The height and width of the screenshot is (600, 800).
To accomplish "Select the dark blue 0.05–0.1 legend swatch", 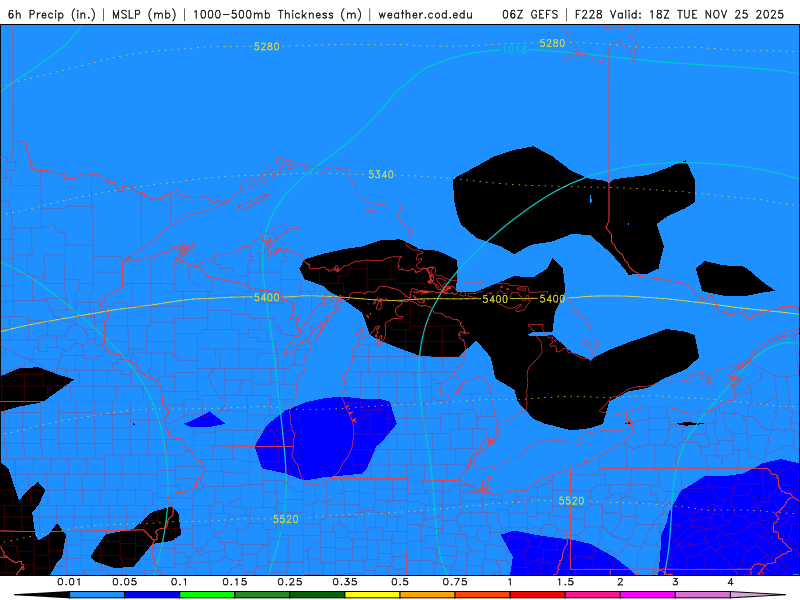I will point(152,595).
